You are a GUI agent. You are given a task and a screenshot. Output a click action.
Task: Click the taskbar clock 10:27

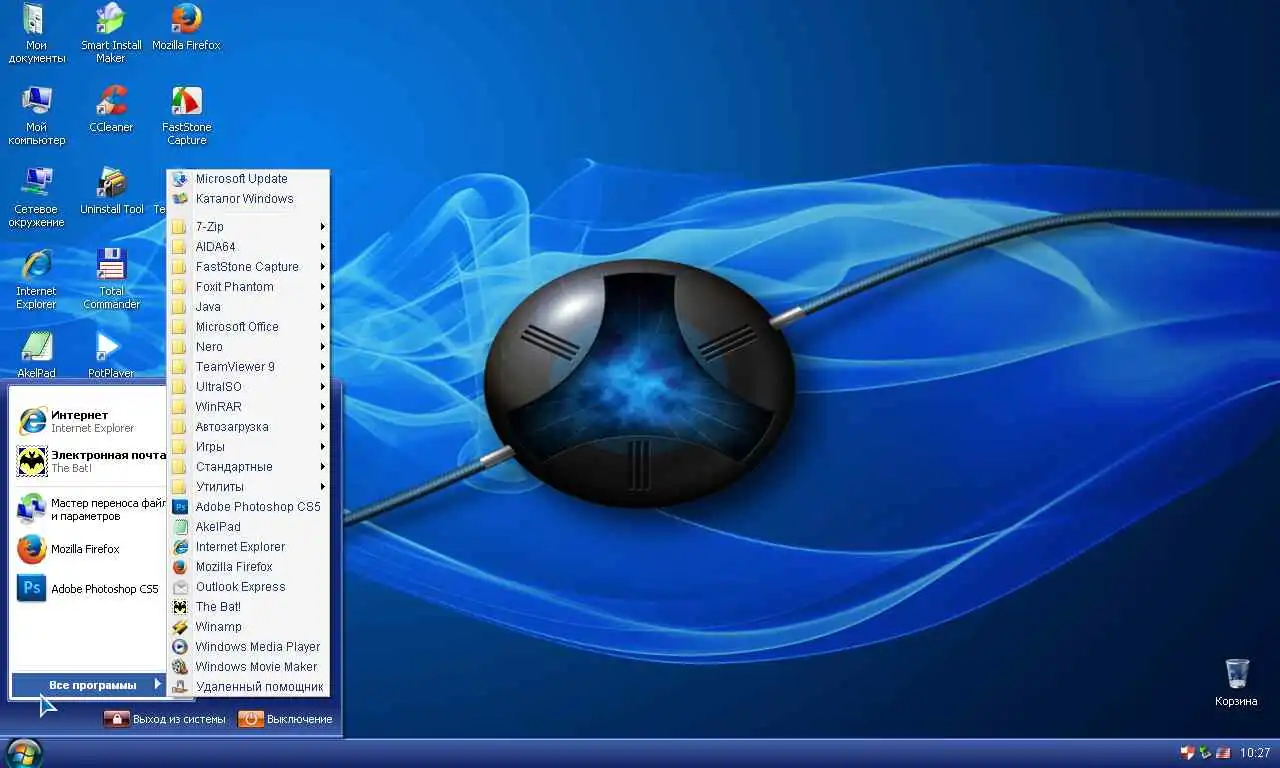coord(1255,753)
